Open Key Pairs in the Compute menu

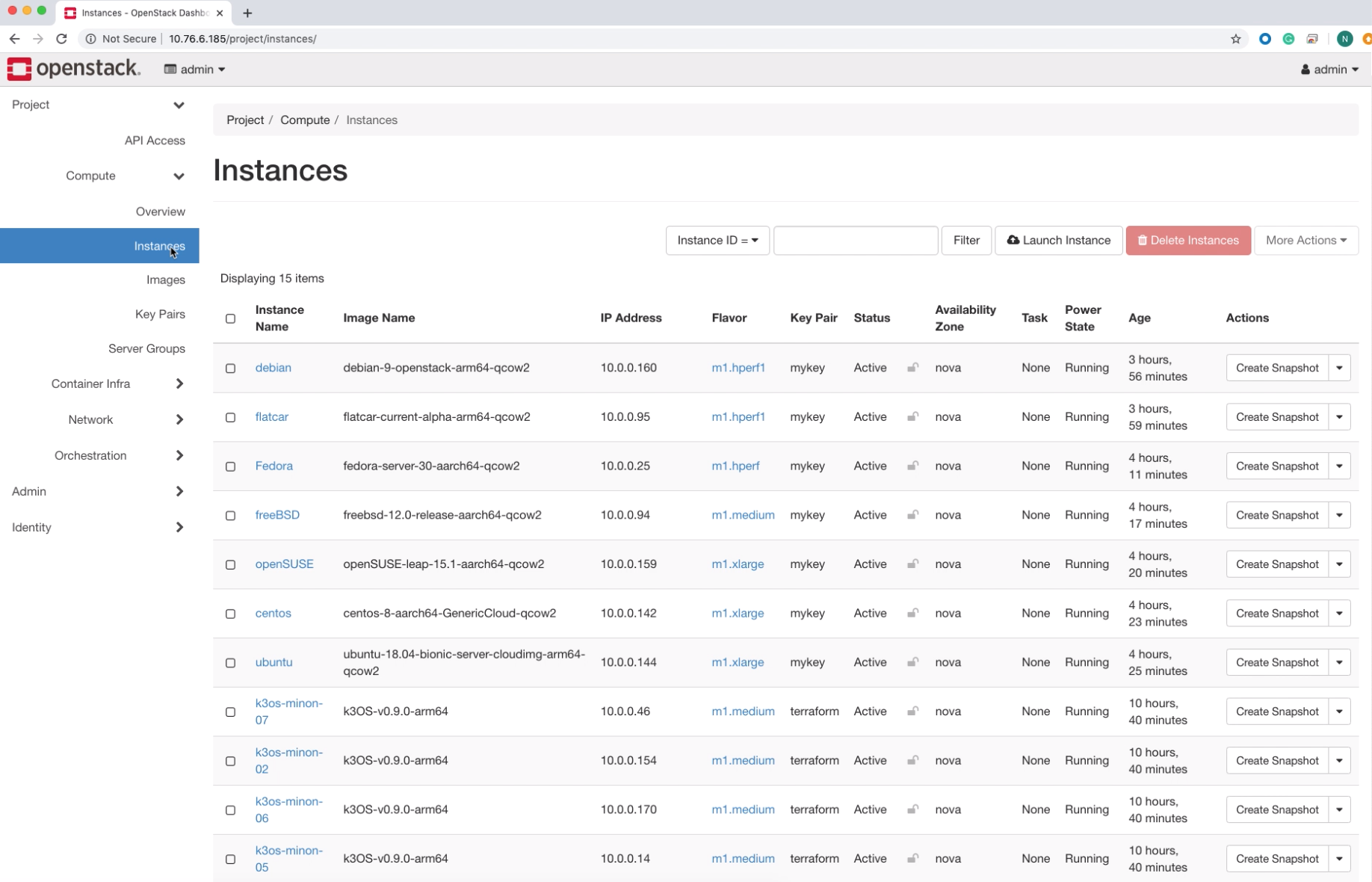pyautogui.click(x=160, y=314)
